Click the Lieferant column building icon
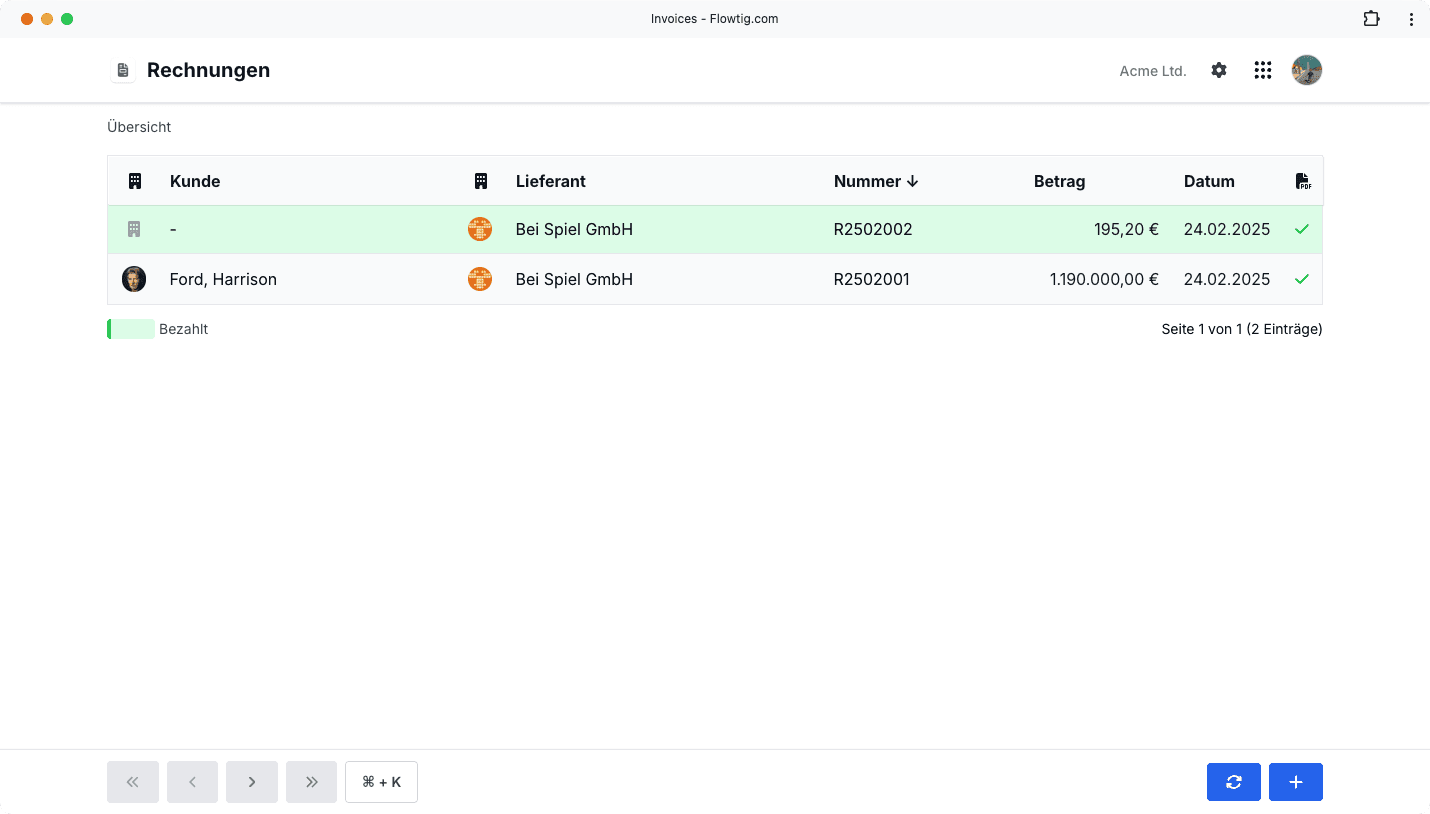 click(x=481, y=181)
